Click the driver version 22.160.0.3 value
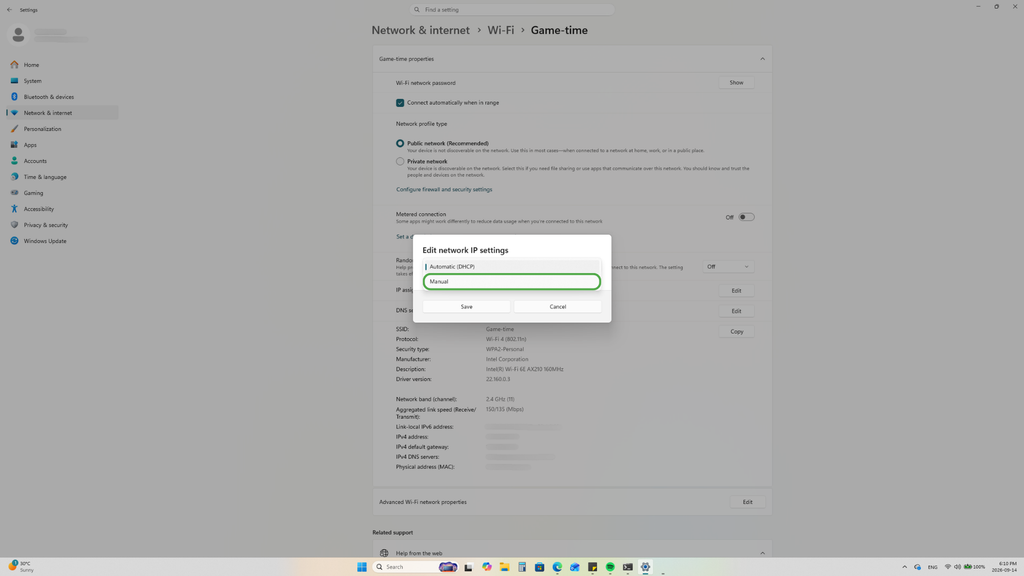This screenshot has width=1024, height=576. tap(498, 379)
